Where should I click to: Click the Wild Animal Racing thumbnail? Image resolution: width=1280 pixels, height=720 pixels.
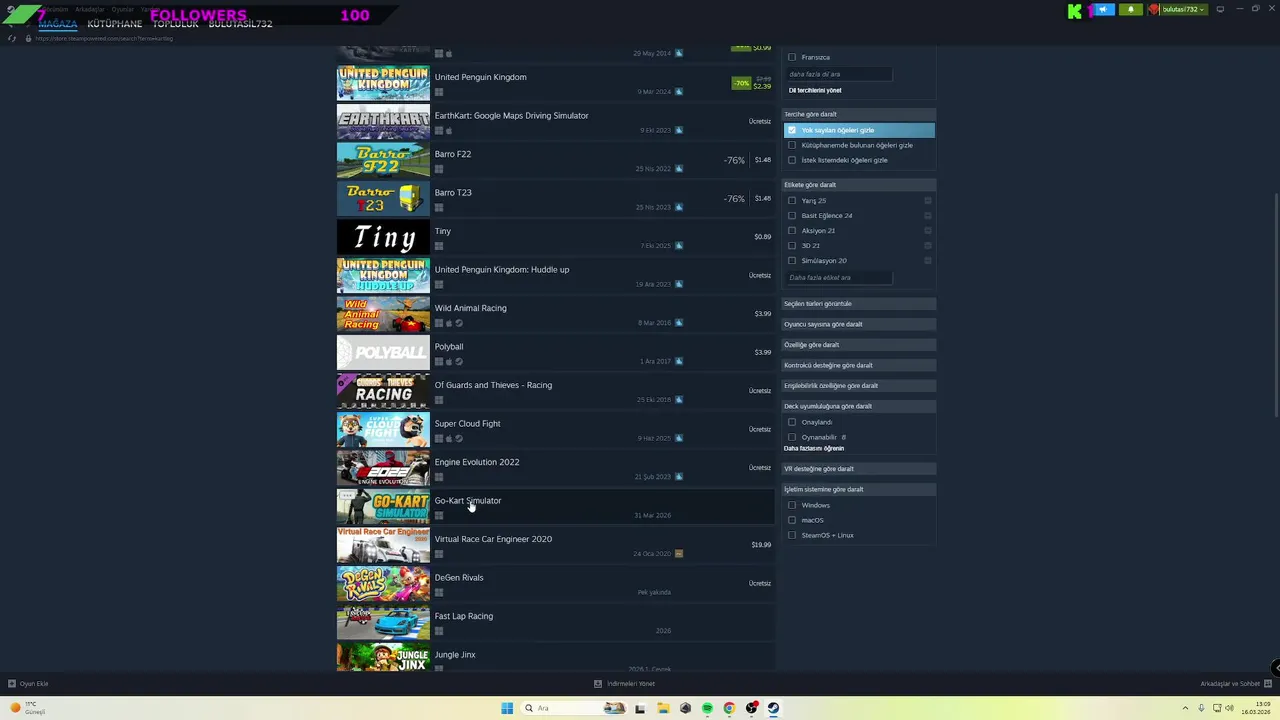pyautogui.click(x=383, y=314)
